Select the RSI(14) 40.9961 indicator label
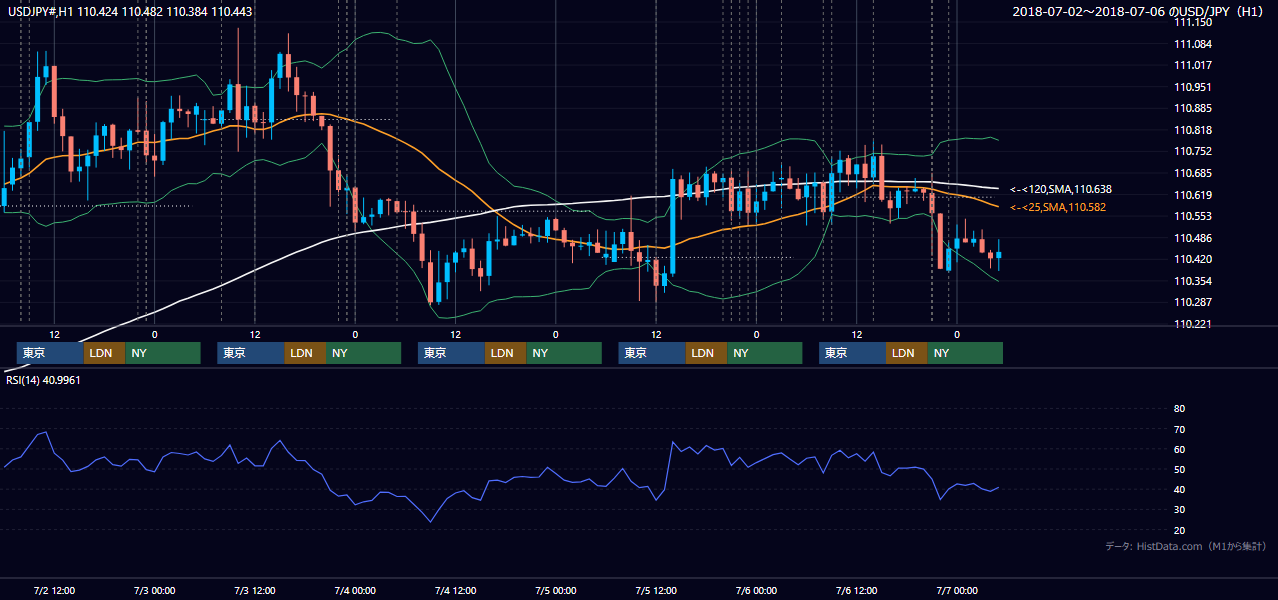Screen dimensions: 1278x600 point(43,380)
